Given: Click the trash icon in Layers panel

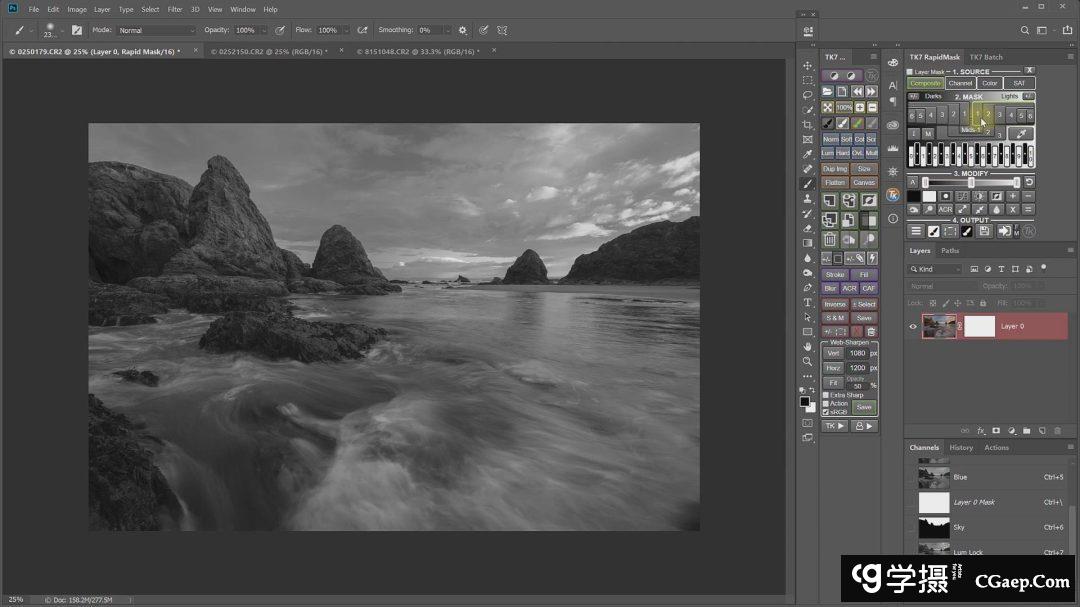Looking at the screenshot, I should (1057, 431).
